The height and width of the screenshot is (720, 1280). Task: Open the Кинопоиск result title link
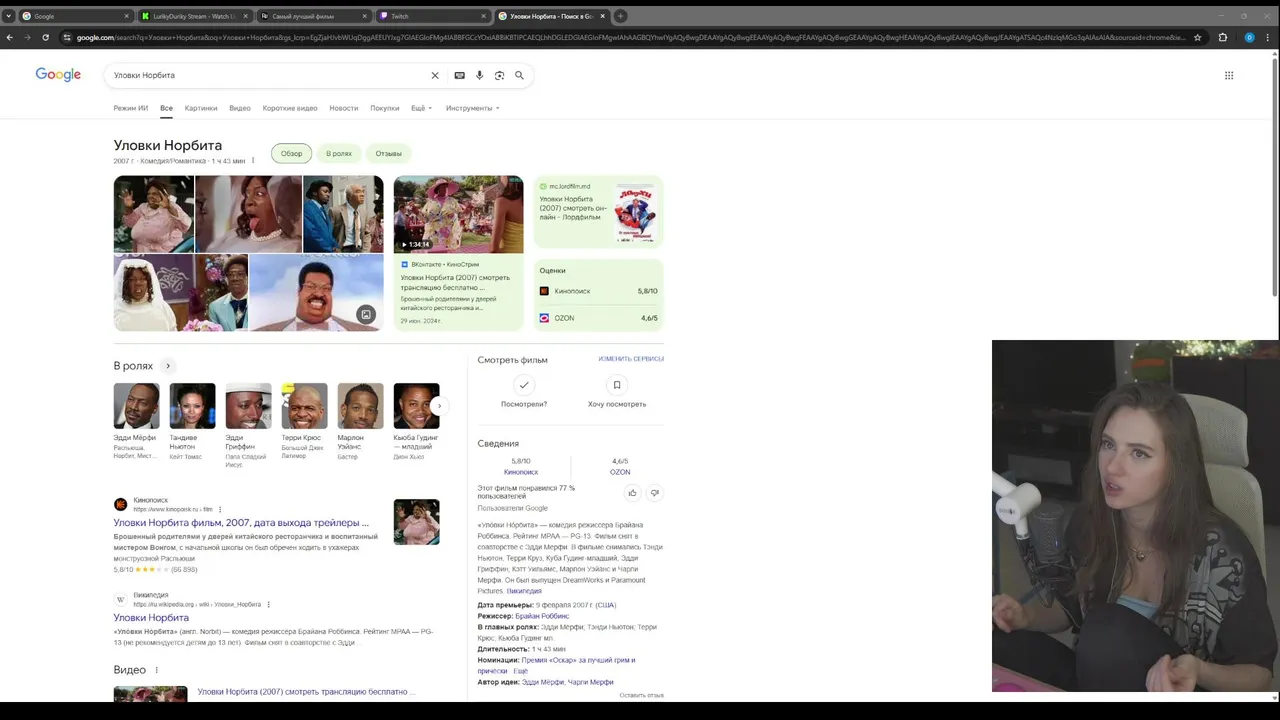(241, 523)
